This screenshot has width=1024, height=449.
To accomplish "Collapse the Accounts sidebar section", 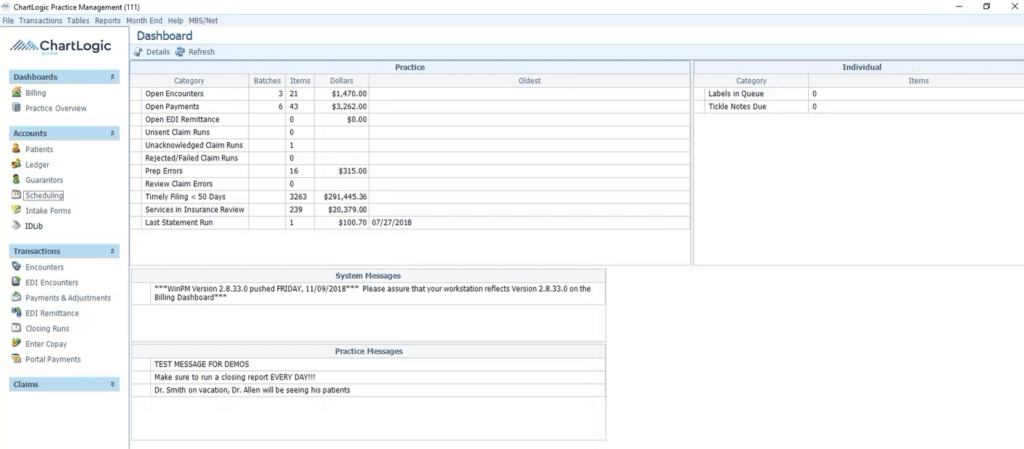I will click(x=112, y=133).
